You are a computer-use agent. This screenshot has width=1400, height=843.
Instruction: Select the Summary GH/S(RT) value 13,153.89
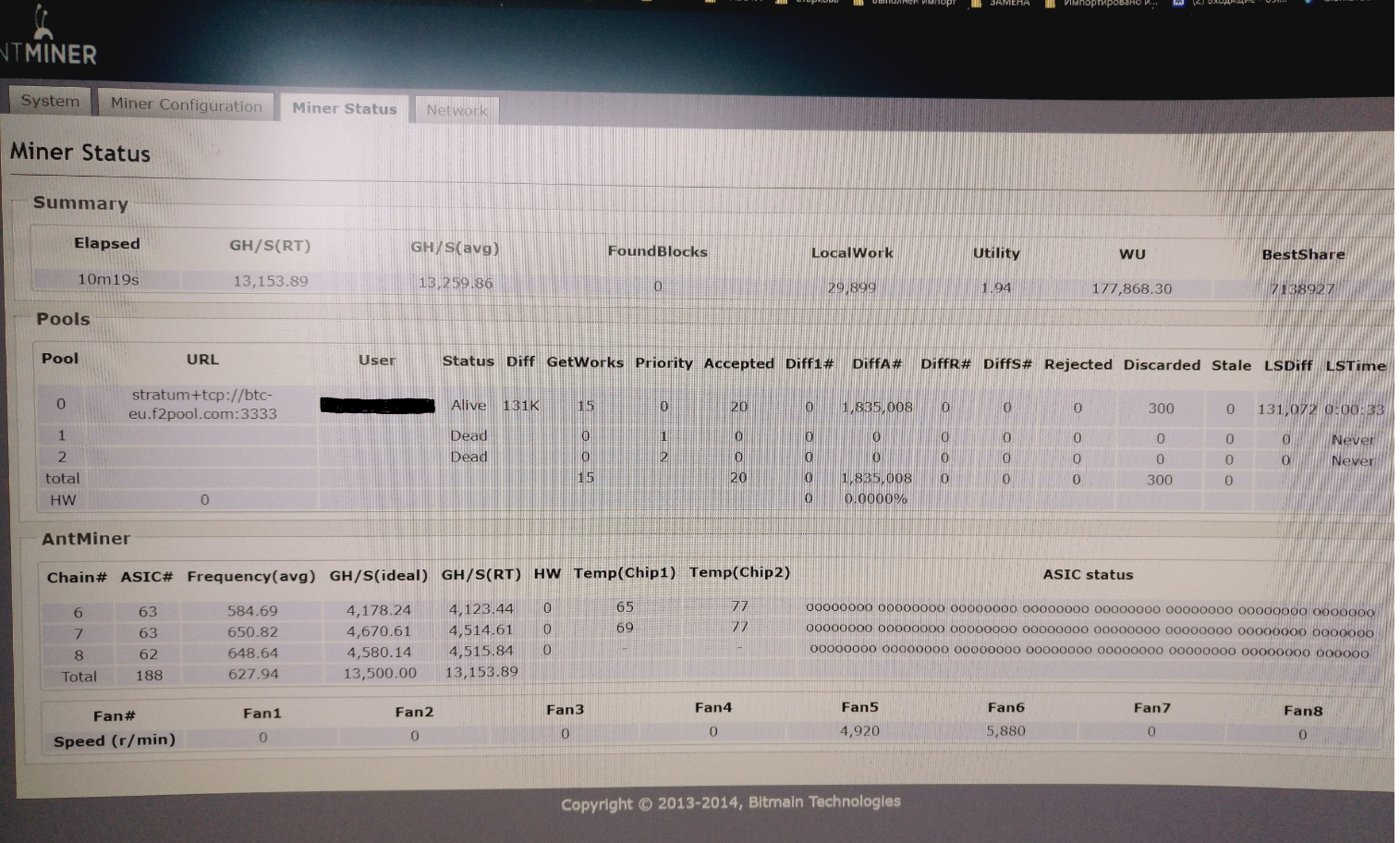pyautogui.click(x=271, y=280)
